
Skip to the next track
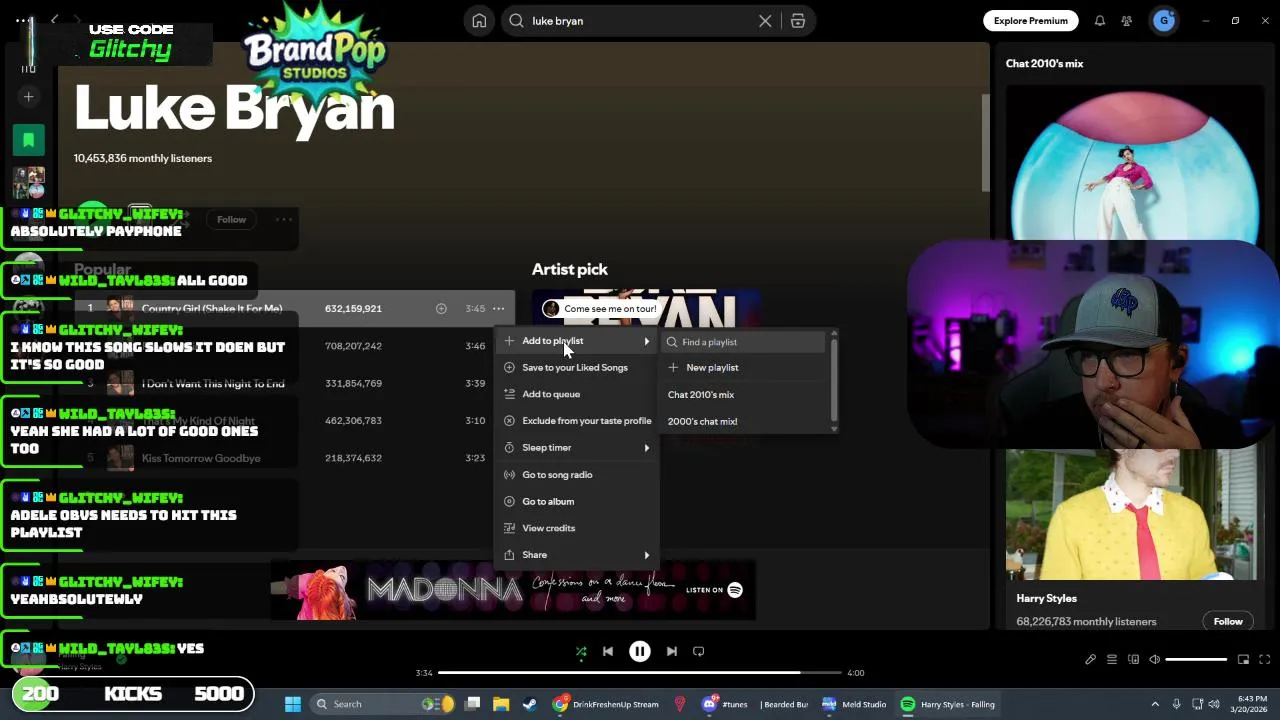pyautogui.click(x=672, y=651)
